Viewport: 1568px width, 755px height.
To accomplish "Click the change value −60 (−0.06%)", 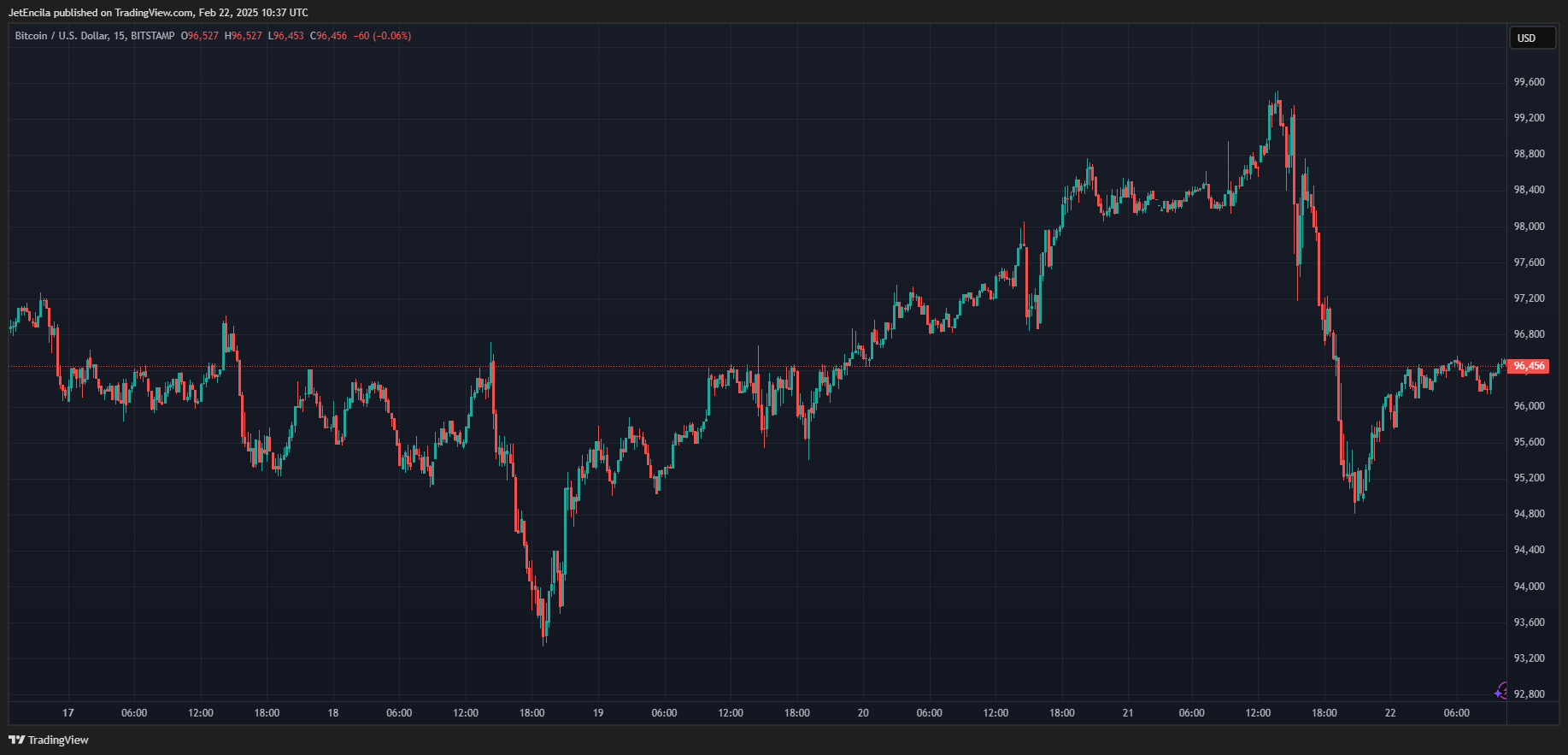I will [x=382, y=36].
